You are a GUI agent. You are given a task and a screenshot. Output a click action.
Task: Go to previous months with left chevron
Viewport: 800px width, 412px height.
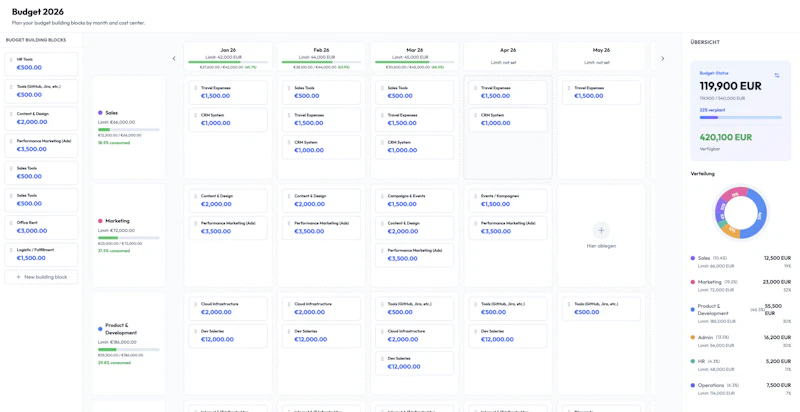click(x=173, y=59)
